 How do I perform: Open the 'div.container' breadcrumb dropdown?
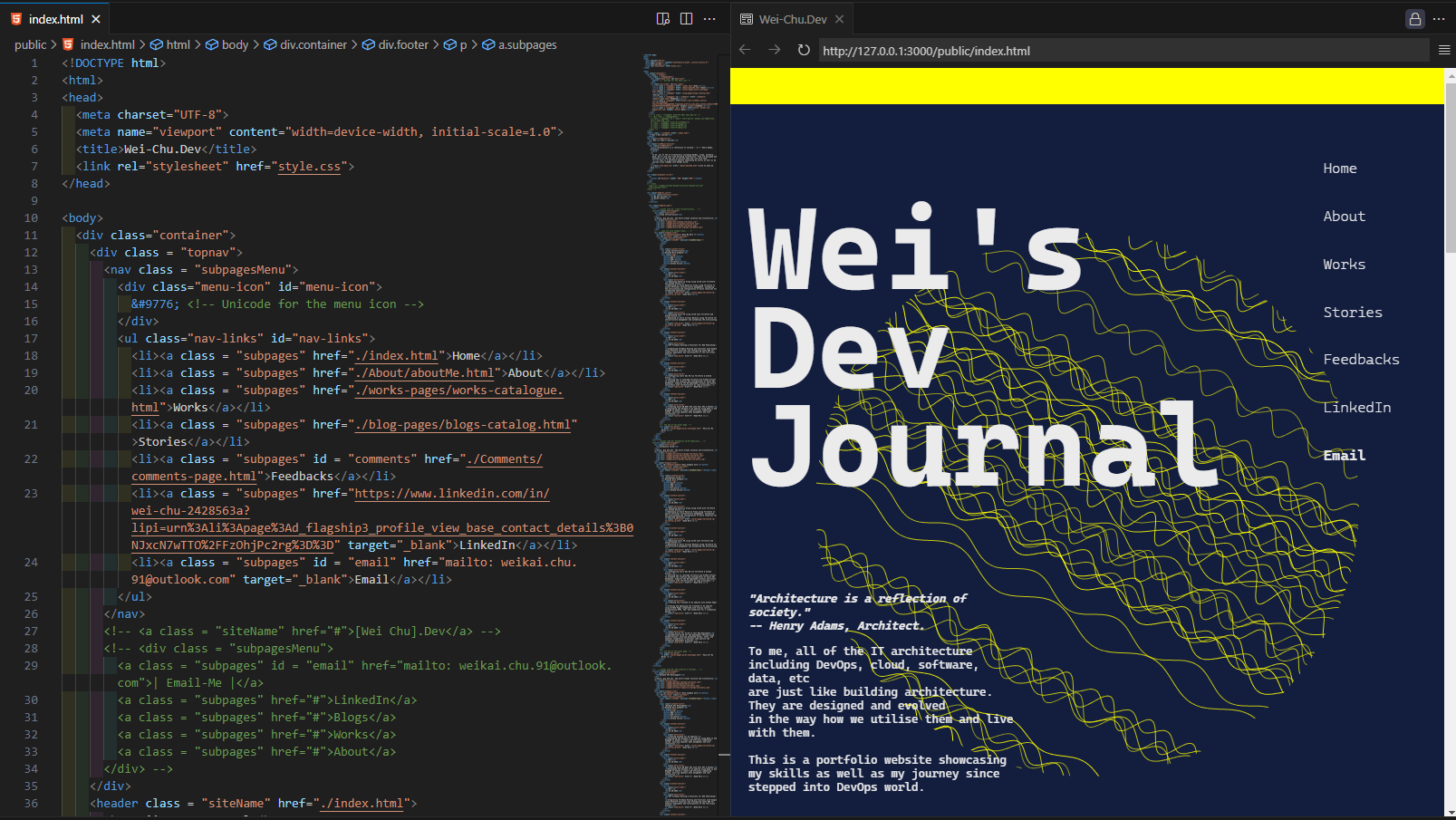305,44
